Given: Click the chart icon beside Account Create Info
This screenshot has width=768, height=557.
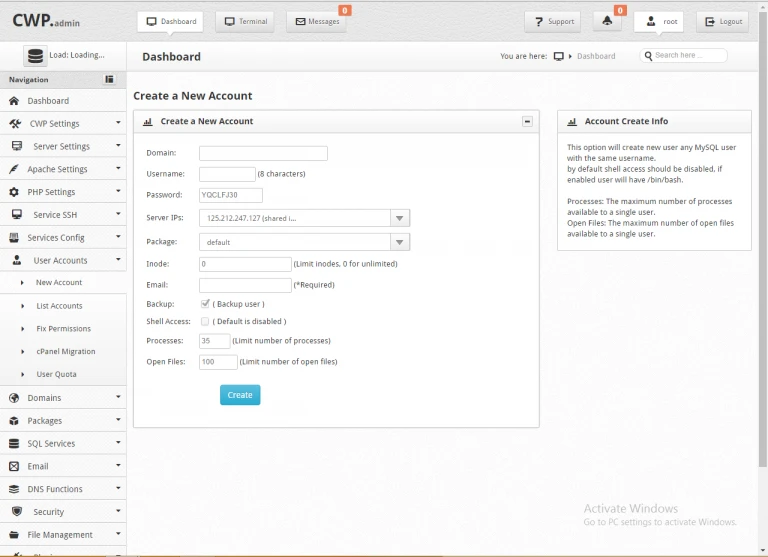Looking at the screenshot, I should pyautogui.click(x=572, y=121).
